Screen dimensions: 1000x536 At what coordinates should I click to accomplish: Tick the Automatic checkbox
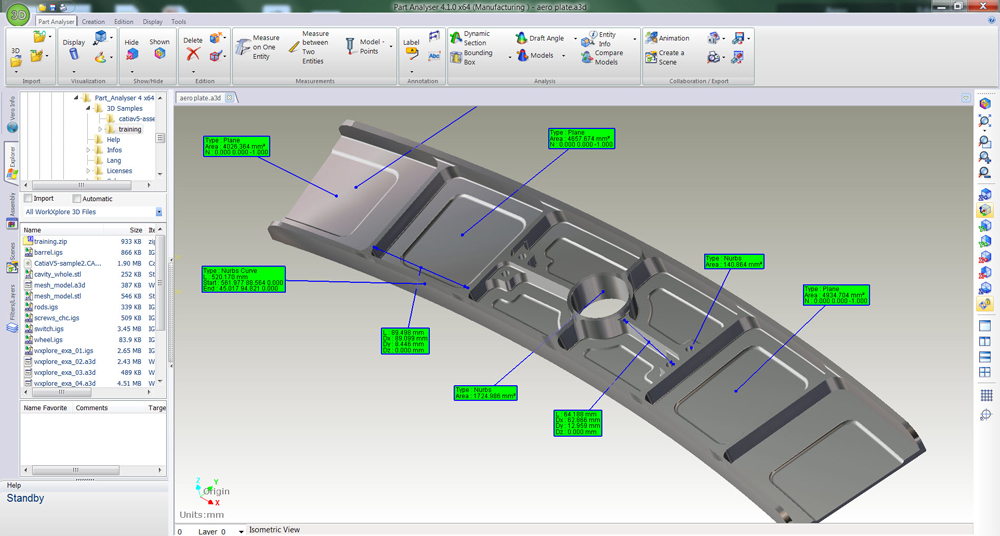pos(76,199)
